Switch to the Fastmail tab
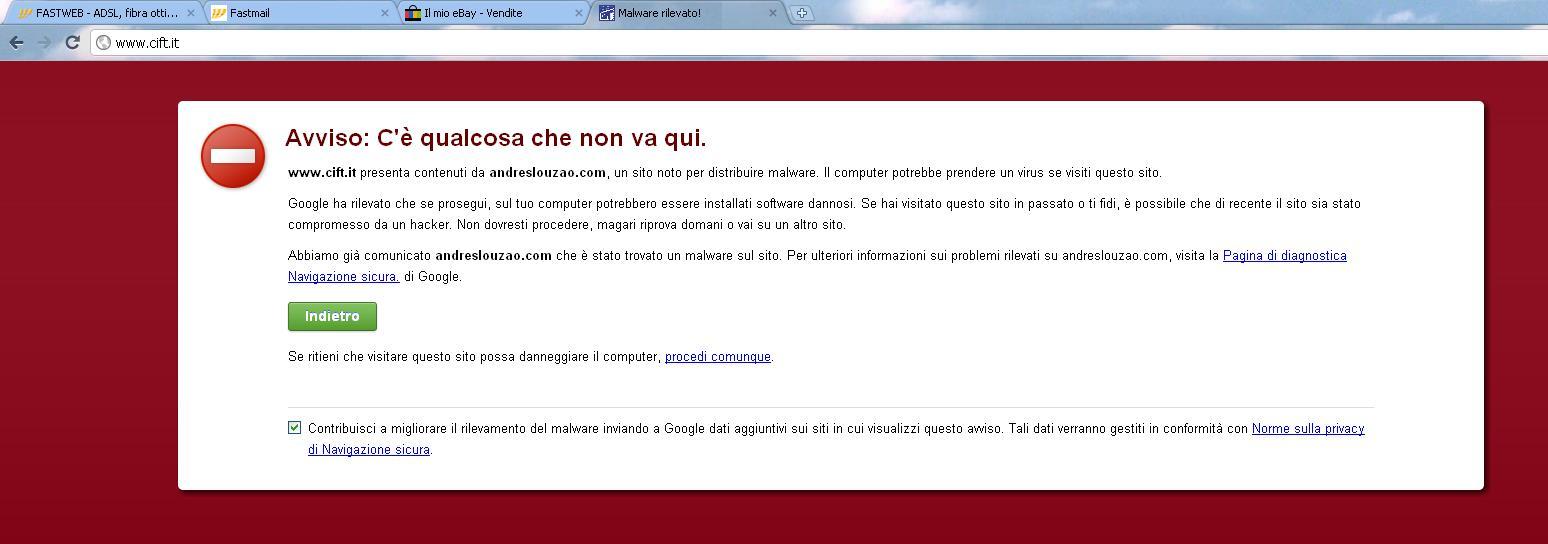Screen dimensions: 1548x544 click(x=300, y=13)
